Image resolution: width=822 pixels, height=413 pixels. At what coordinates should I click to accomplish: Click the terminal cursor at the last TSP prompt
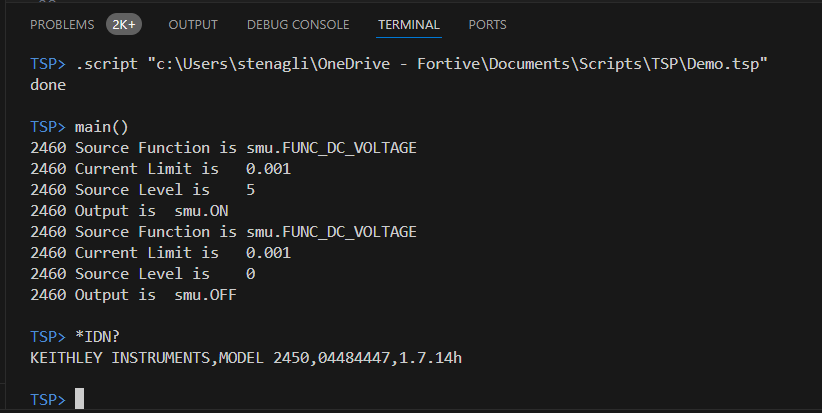(x=79, y=399)
